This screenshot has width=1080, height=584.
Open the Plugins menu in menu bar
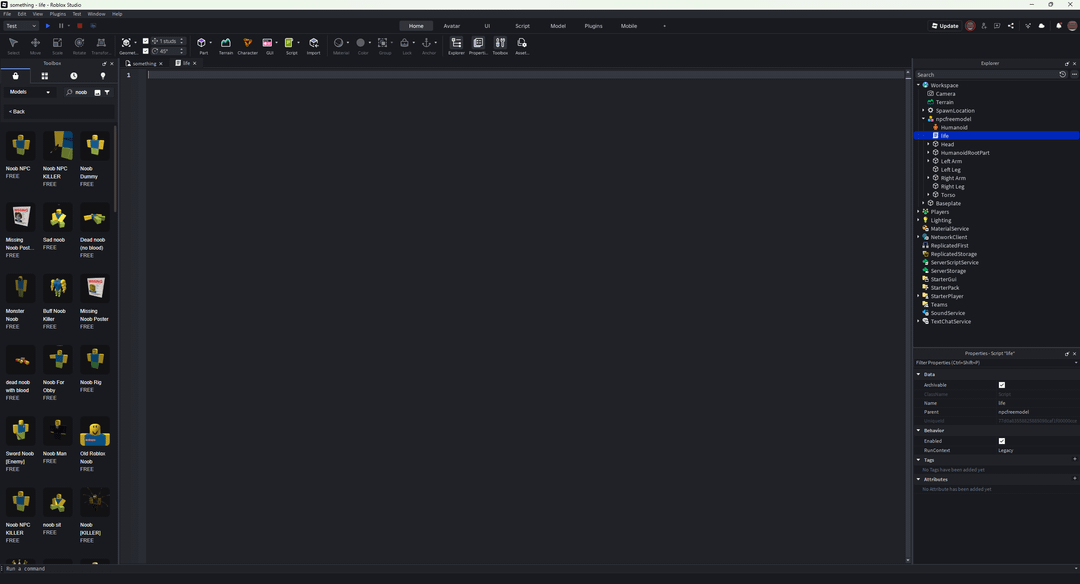pyautogui.click(x=58, y=14)
